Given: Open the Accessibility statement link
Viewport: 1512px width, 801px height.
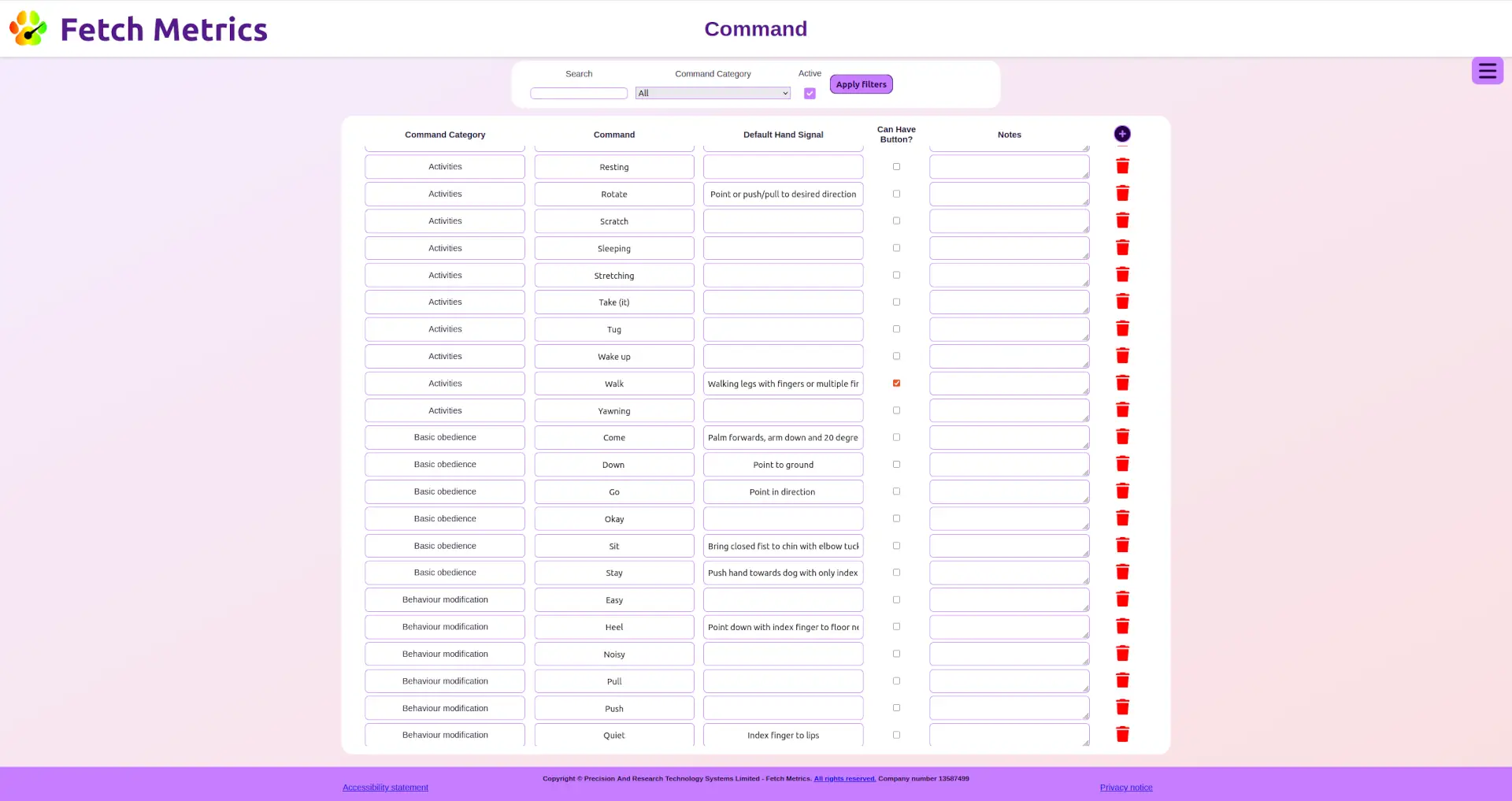Looking at the screenshot, I should 385,788.
